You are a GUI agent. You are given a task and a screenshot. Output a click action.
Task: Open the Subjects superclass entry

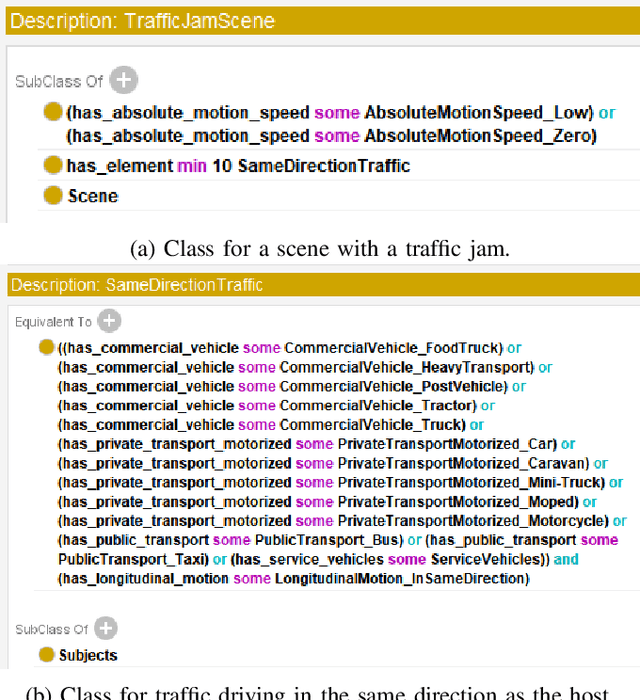click(88, 655)
